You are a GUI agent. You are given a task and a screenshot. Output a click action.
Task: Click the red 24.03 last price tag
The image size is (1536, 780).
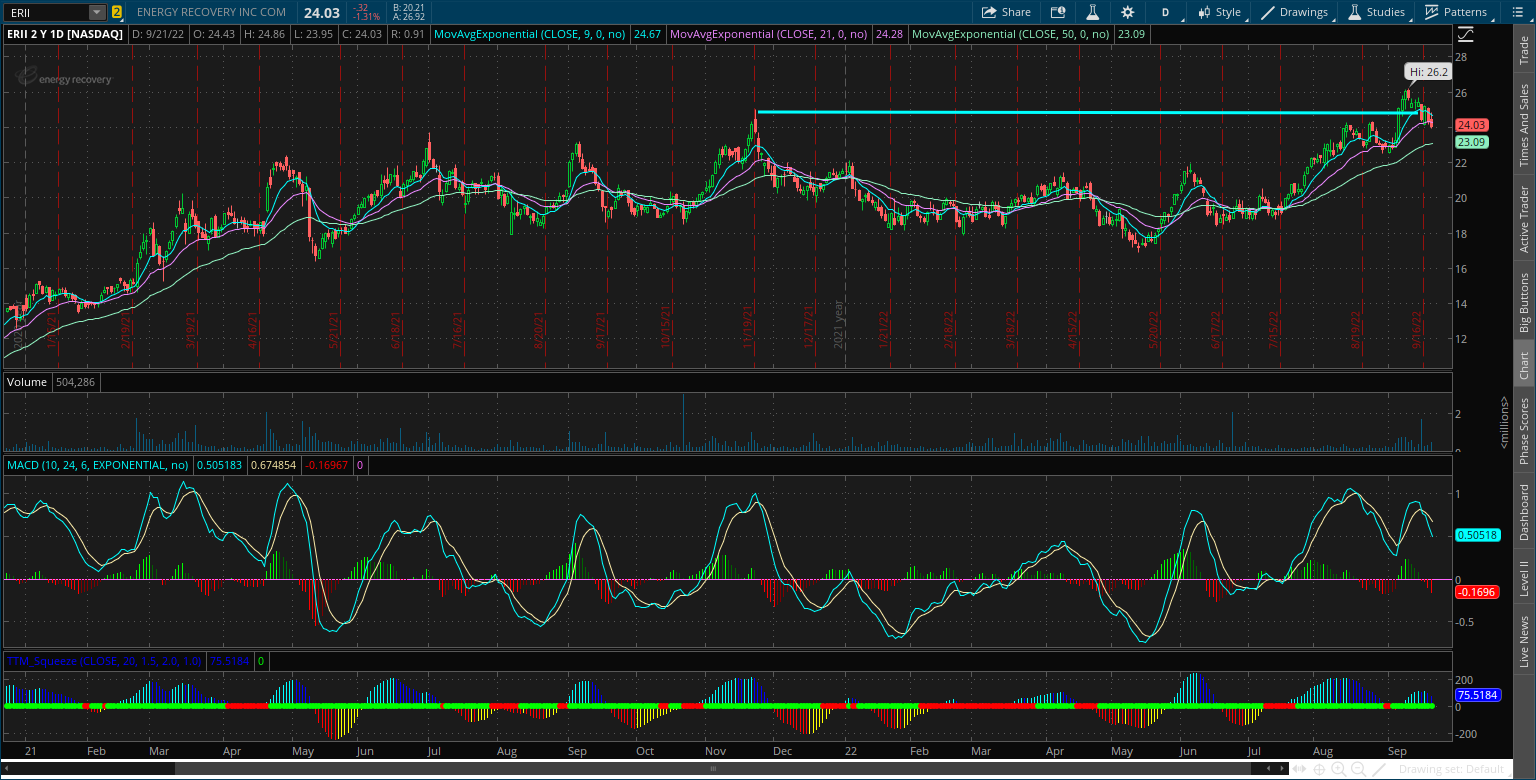coord(1470,125)
